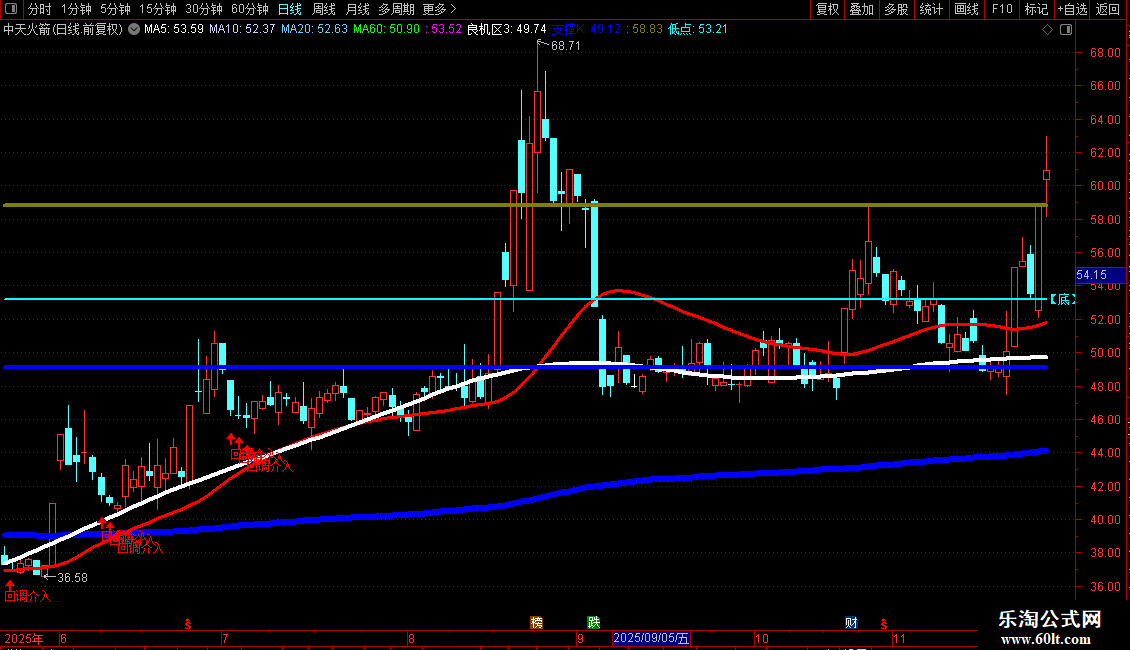Click the 叠加 overlay button

pos(861,9)
